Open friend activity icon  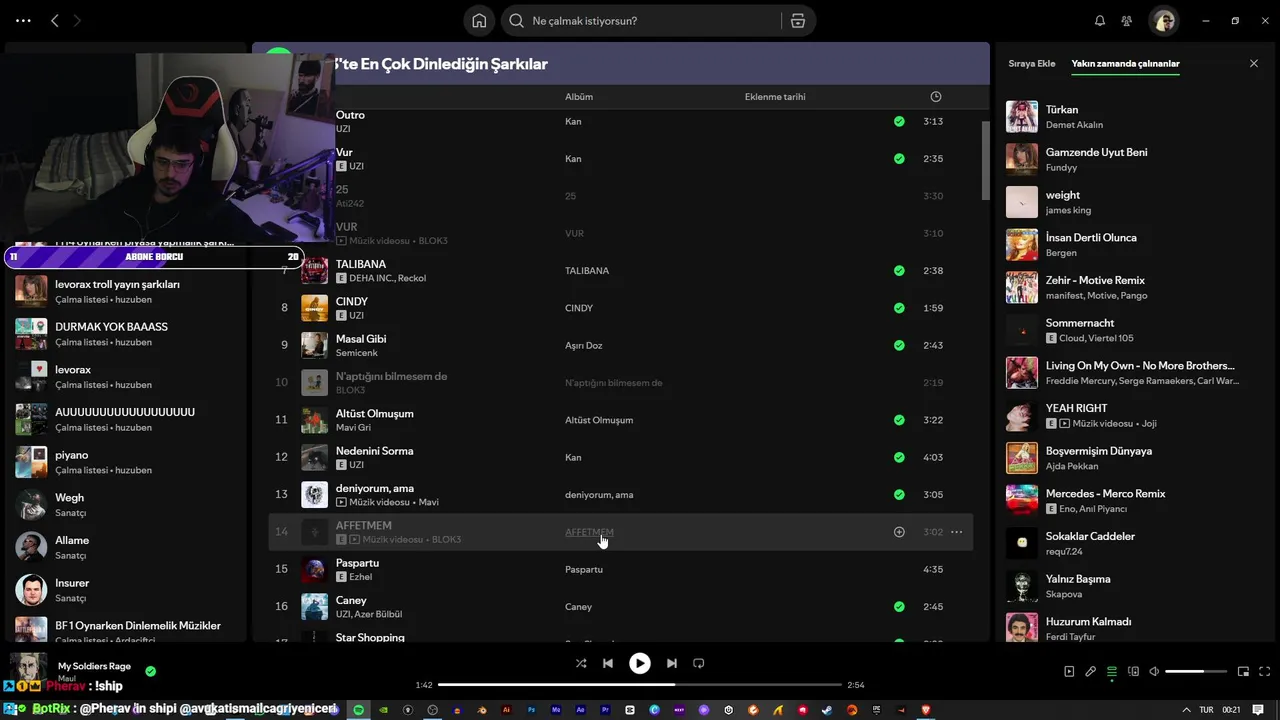[1127, 21]
